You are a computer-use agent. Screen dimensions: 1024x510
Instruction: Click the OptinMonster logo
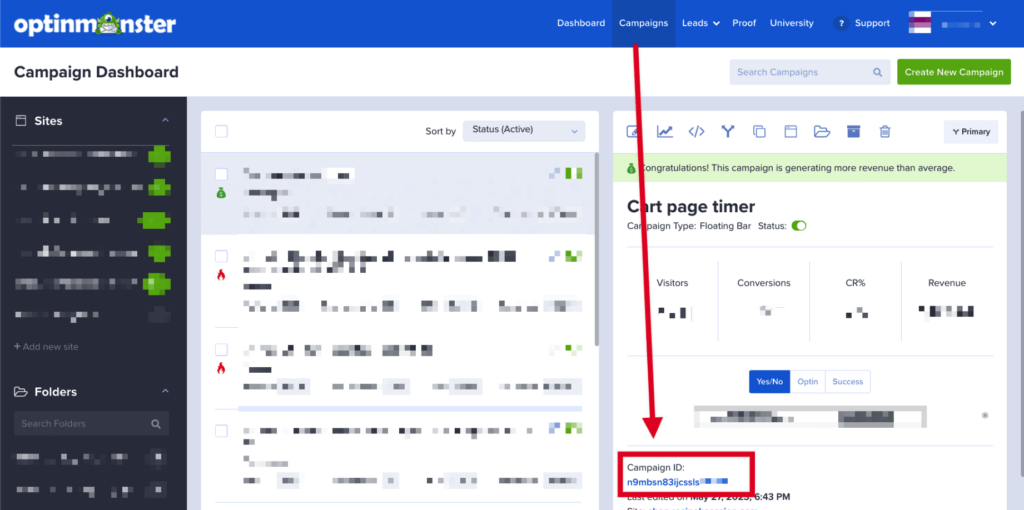(x=95, y=24)
